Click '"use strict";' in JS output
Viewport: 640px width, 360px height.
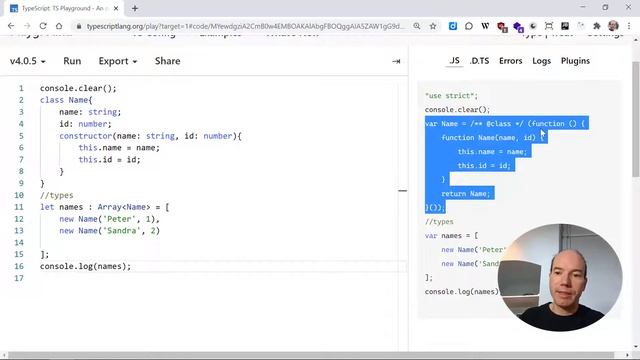[x=451, y=96]
